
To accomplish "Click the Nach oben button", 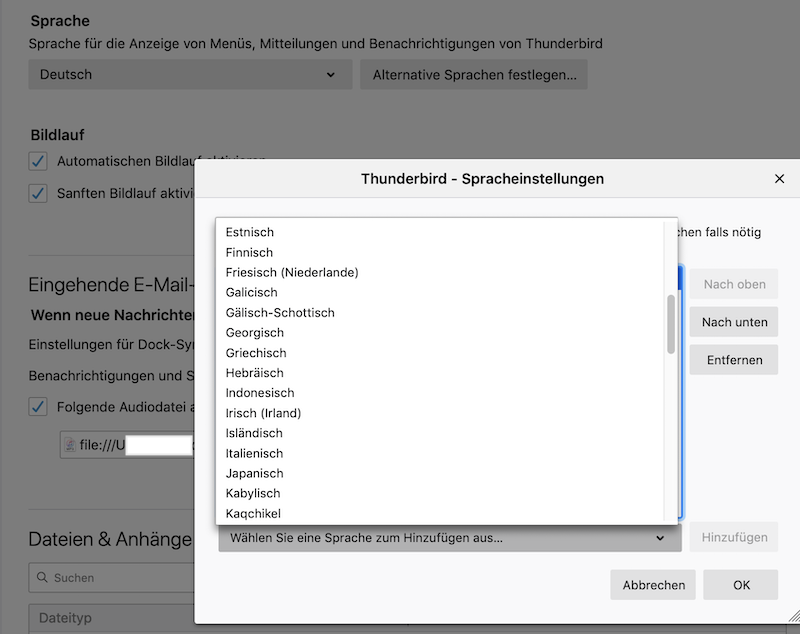I will tap(734, 284).
